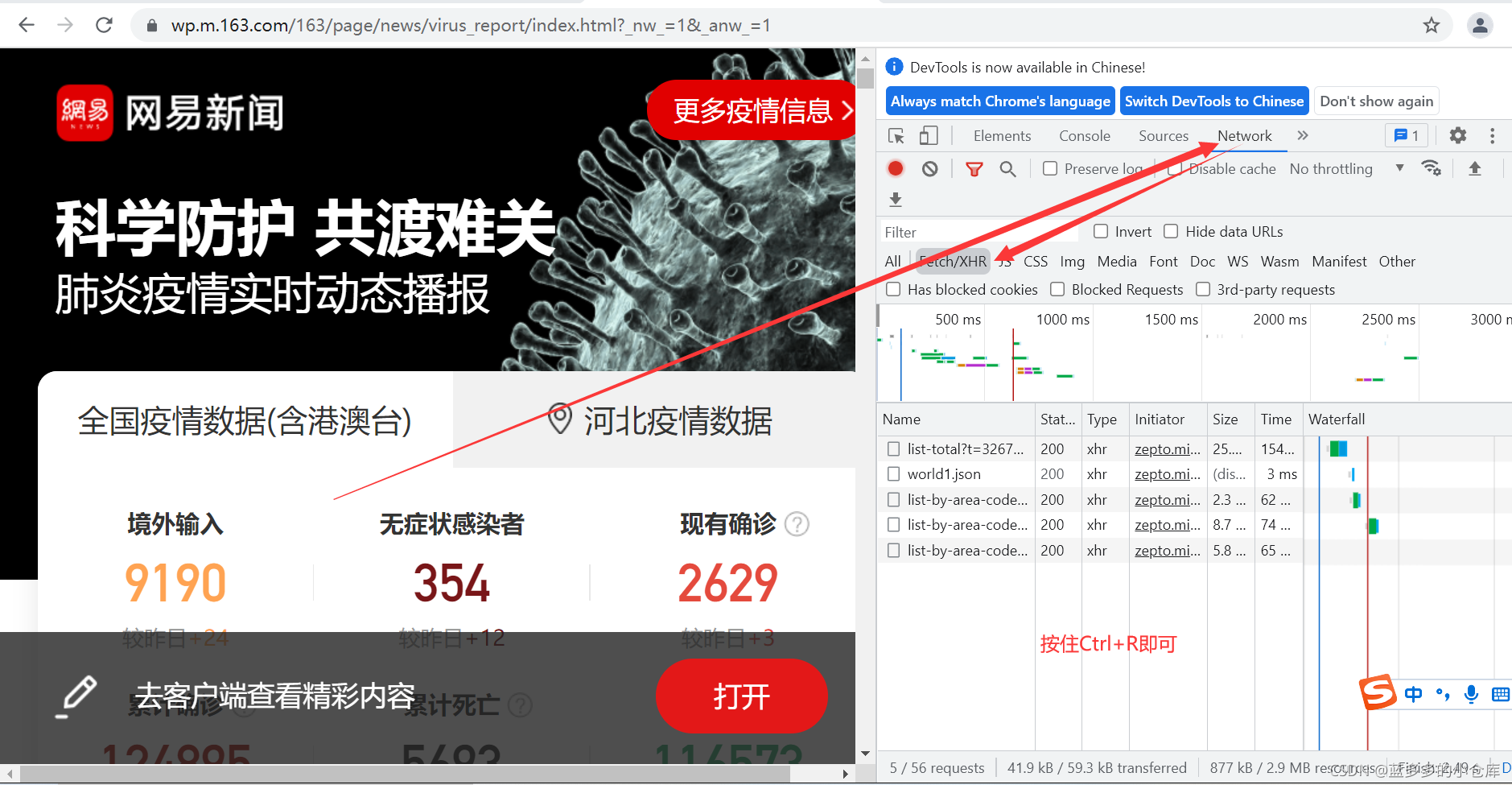1512x785 pixels.
Task: Enable Hide data URLs checkbox
Action: click(1171, 231)
